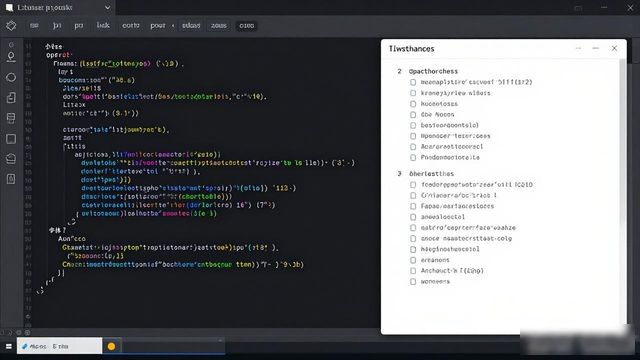
Task: Click the section 3 heading "Oherlesthes"
Action: (431, 173)
